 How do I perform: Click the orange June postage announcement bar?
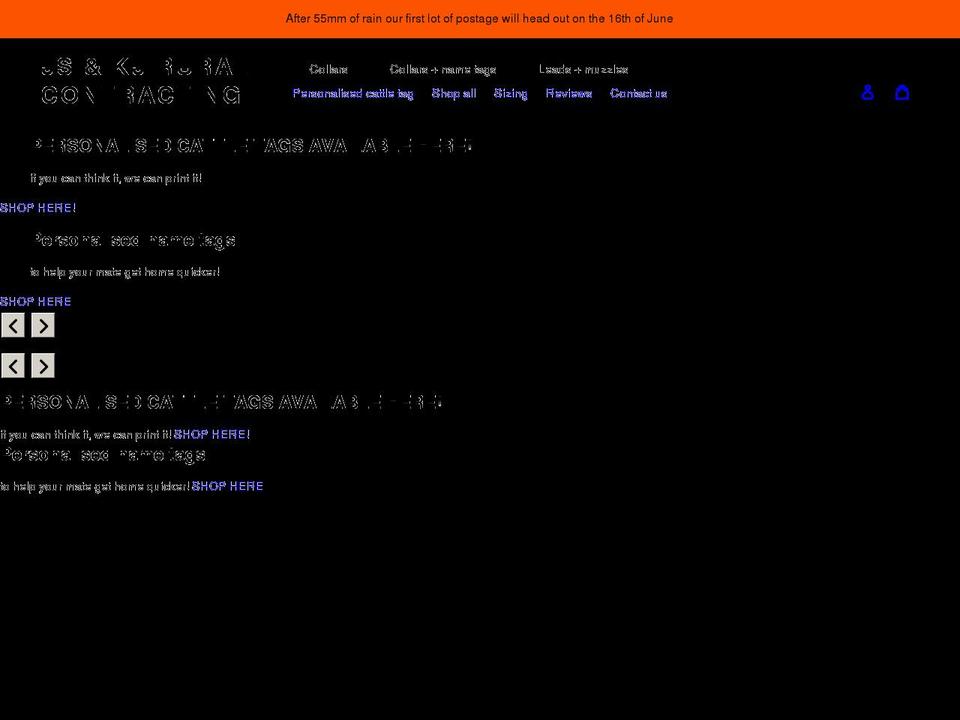tap(480, 18)
